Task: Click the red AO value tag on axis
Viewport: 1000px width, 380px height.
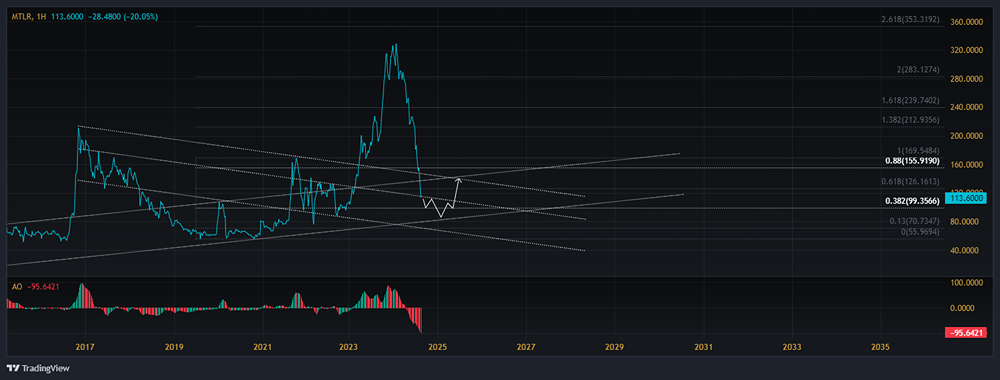Action: point(967,332)
